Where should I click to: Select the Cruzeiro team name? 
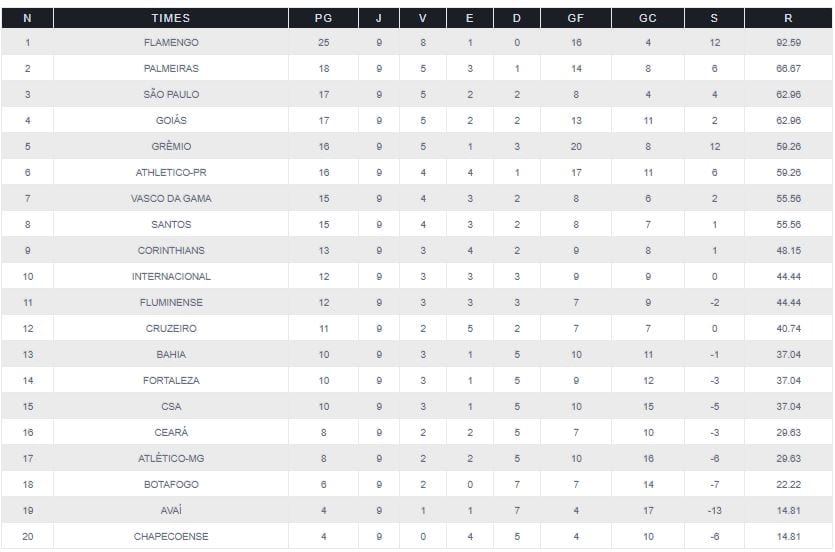click(x=171, y=329)
